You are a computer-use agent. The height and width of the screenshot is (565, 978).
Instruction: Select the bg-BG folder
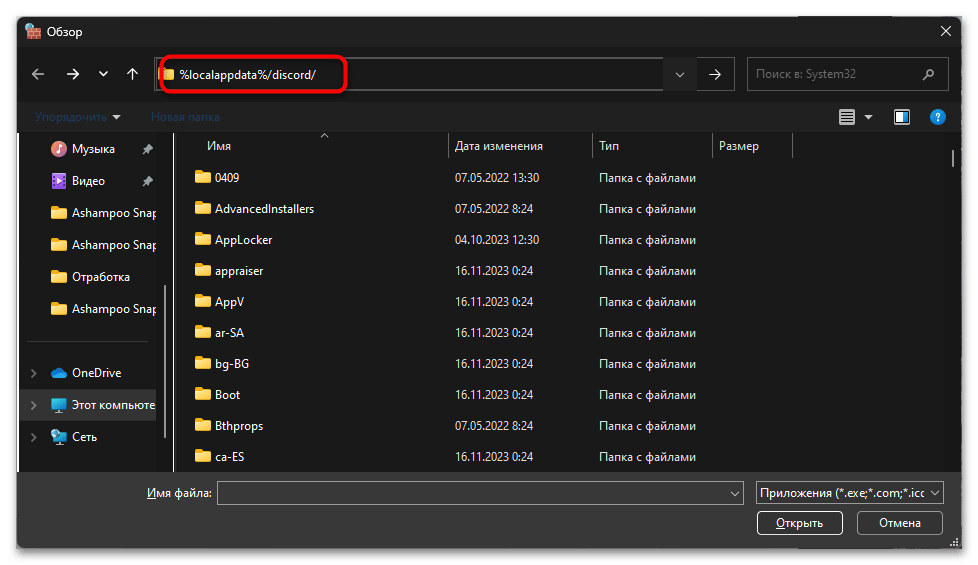pos(231,364)
